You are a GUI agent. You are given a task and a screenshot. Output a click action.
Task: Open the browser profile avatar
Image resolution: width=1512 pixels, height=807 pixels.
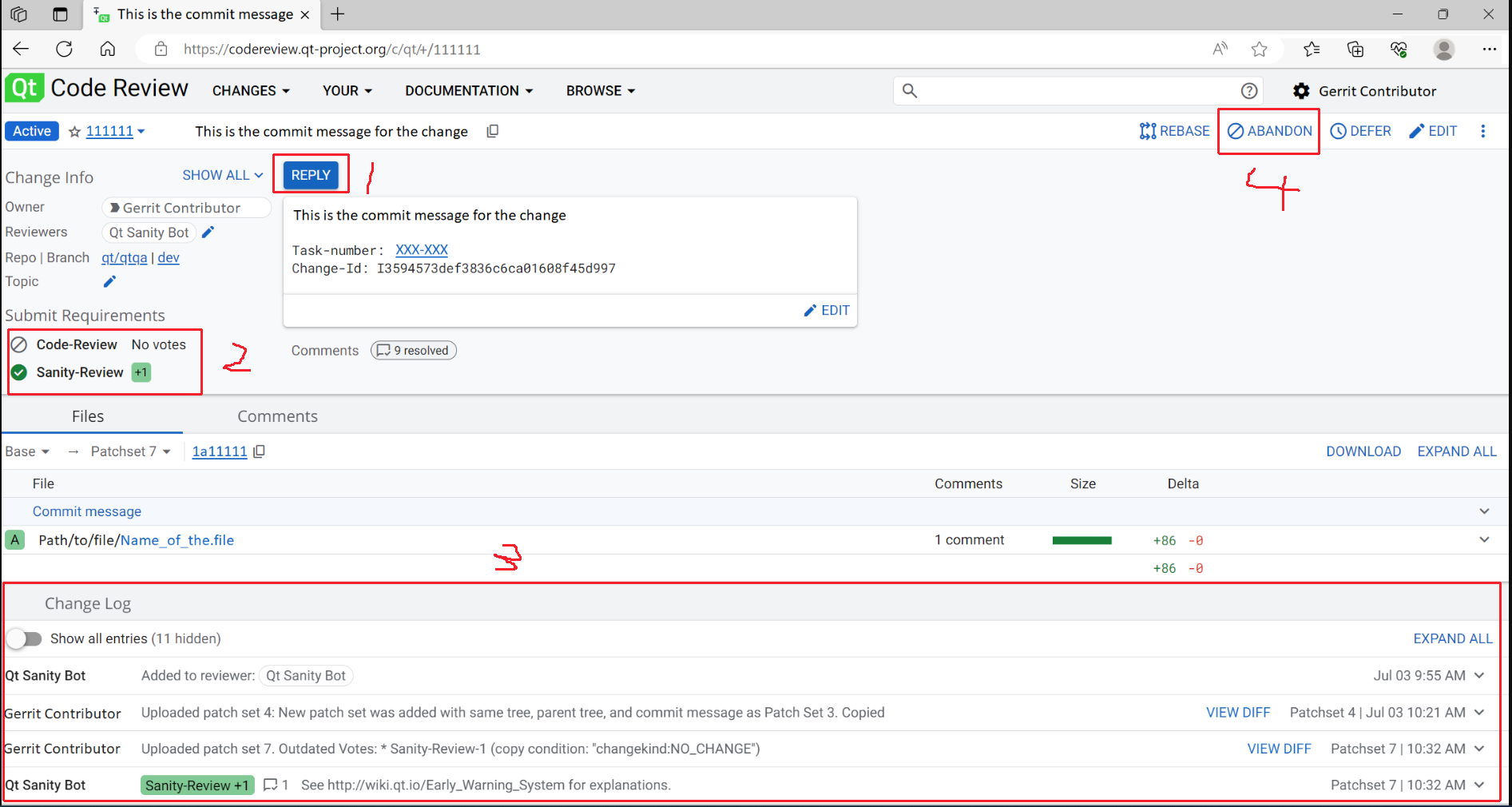1444,49
